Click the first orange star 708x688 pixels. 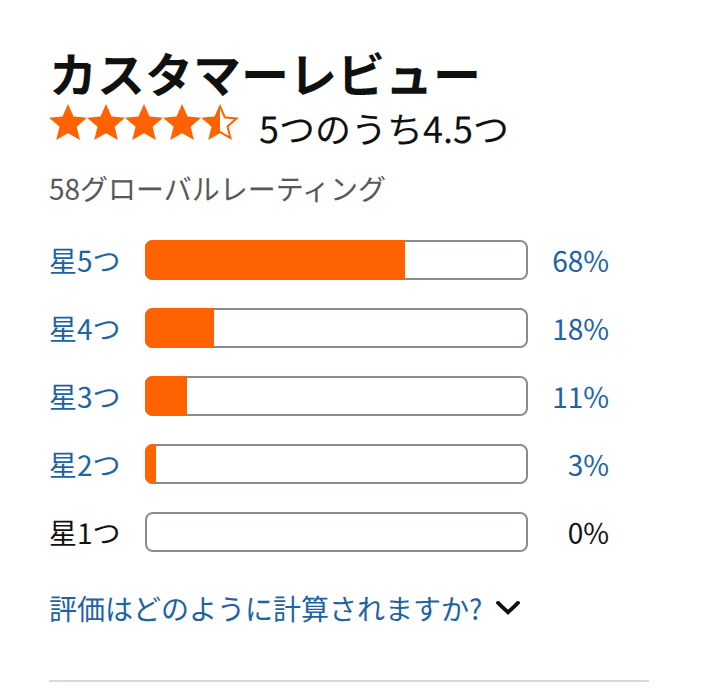point(68,123)
